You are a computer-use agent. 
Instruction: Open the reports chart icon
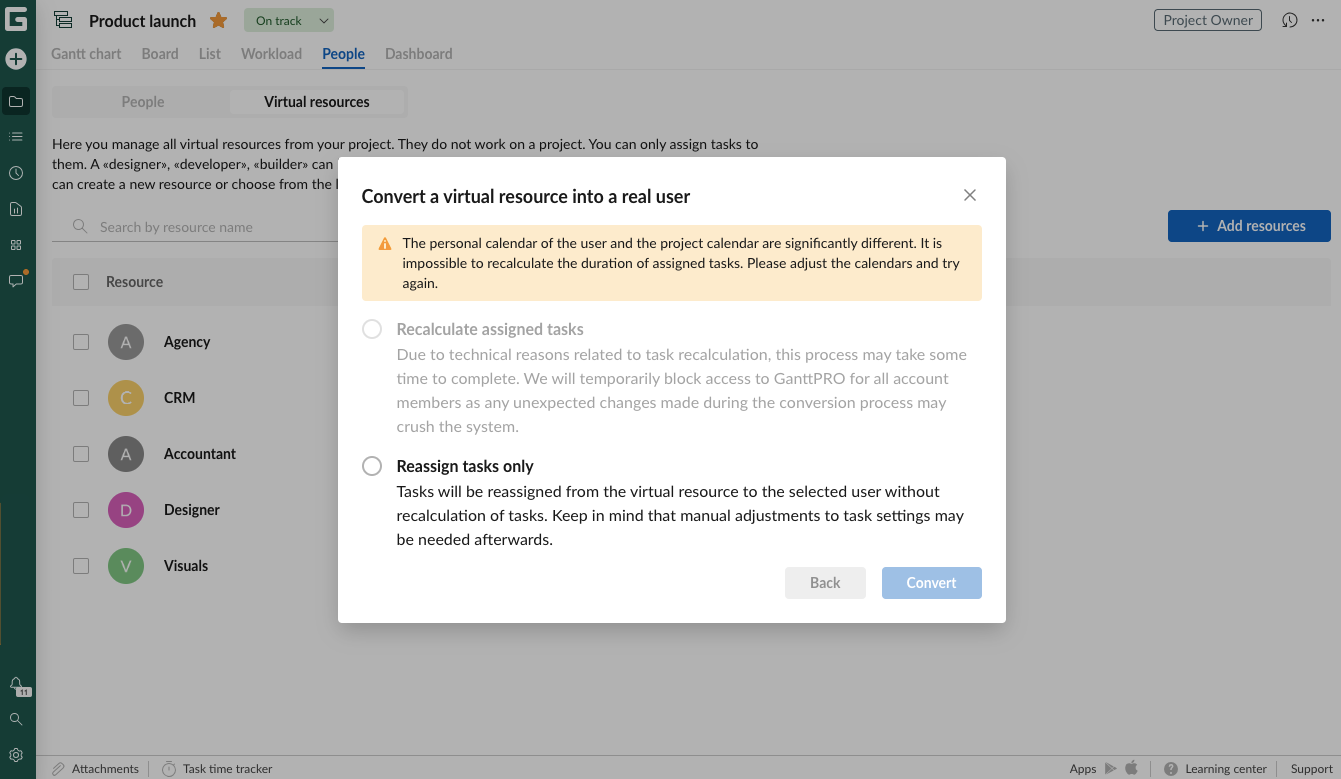pyautogui.click(x=16, y=208)
